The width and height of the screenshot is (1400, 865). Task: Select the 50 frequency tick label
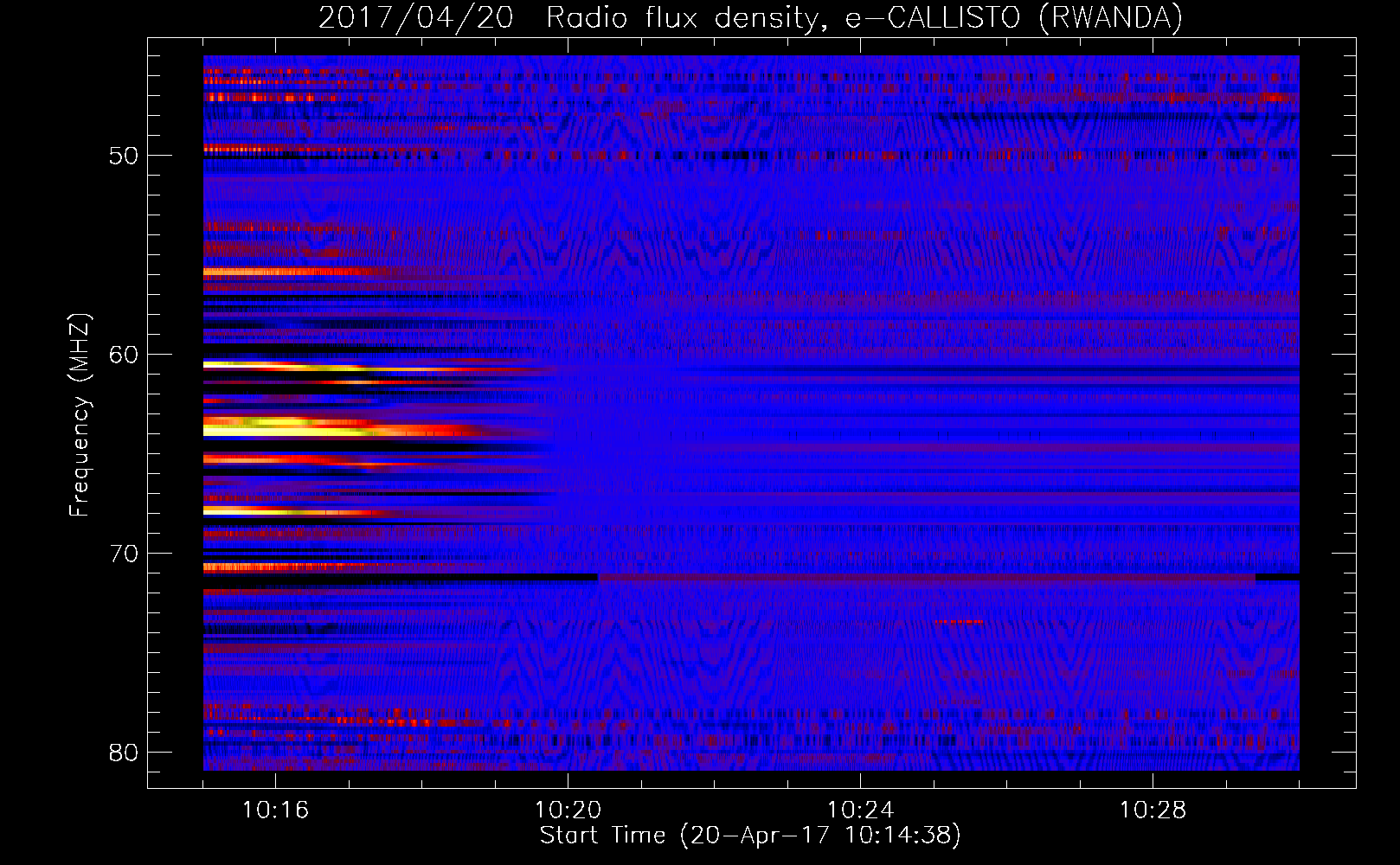[124, 156]
